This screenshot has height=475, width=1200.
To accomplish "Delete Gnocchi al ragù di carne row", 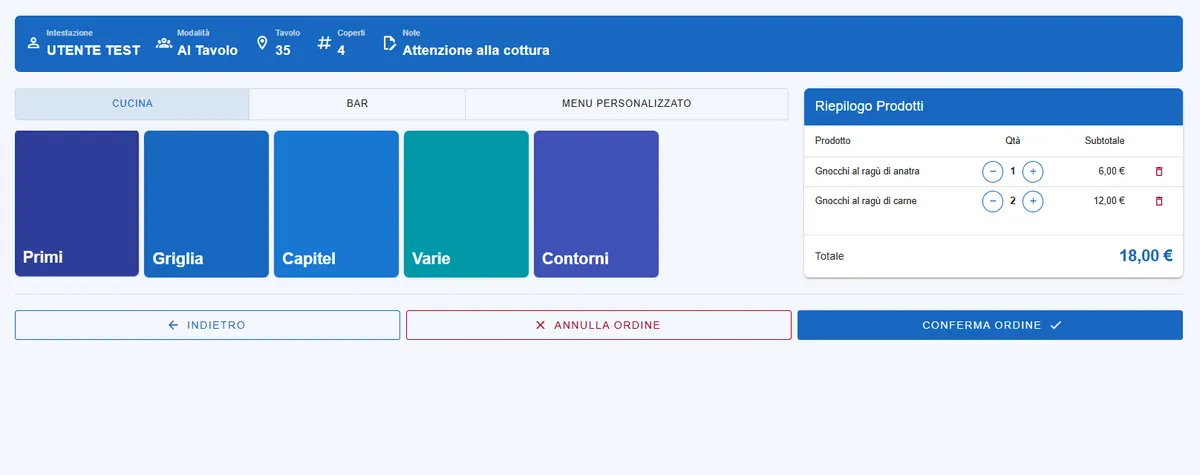I will [x=1159, y=201].
